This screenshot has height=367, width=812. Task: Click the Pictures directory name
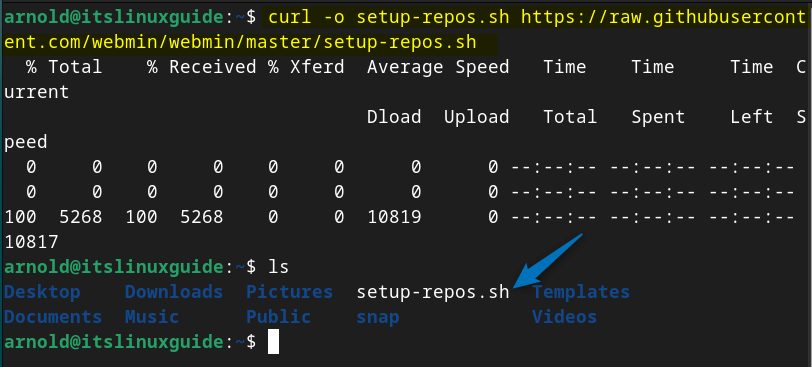tap(289, 292)
